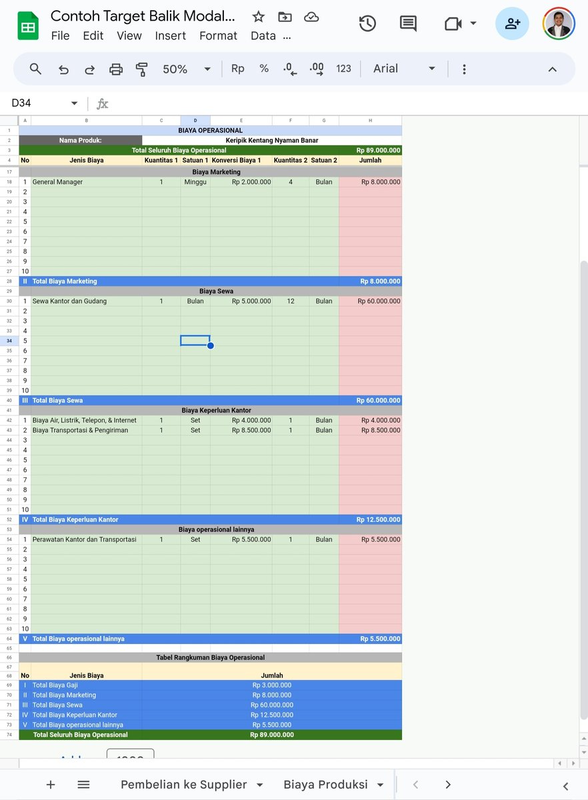Select column D header

point(195,121)
